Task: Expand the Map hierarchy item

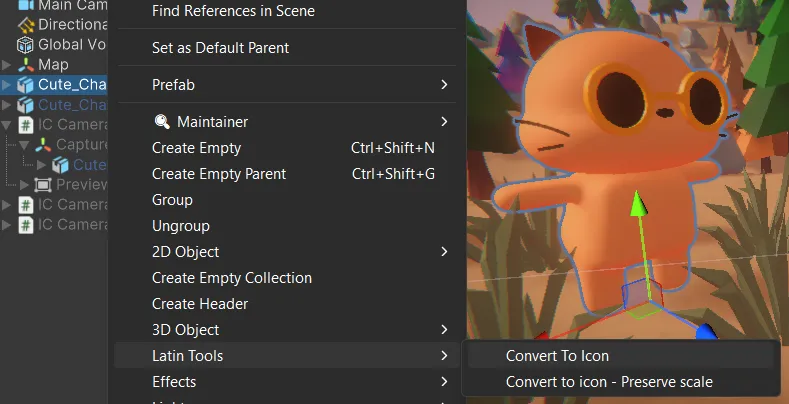Action: (7, 65)
